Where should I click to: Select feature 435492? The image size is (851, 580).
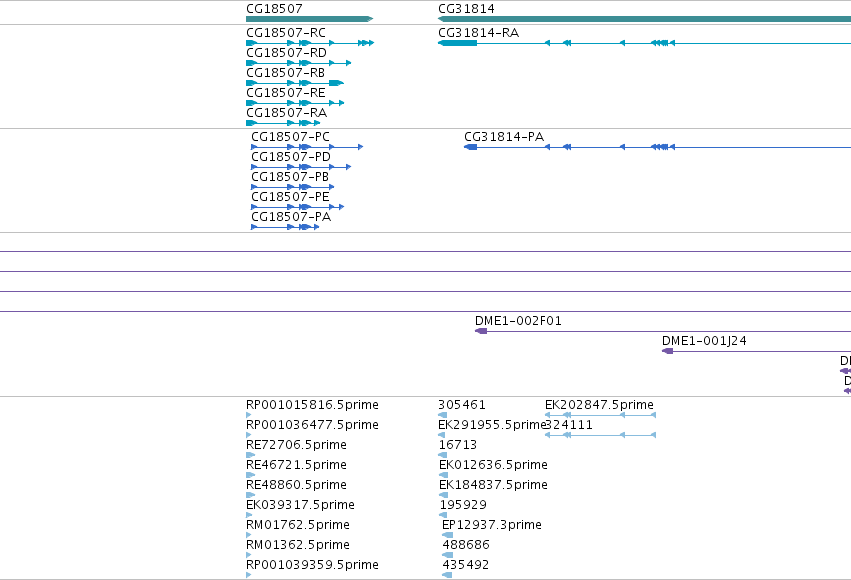[466, 565]
